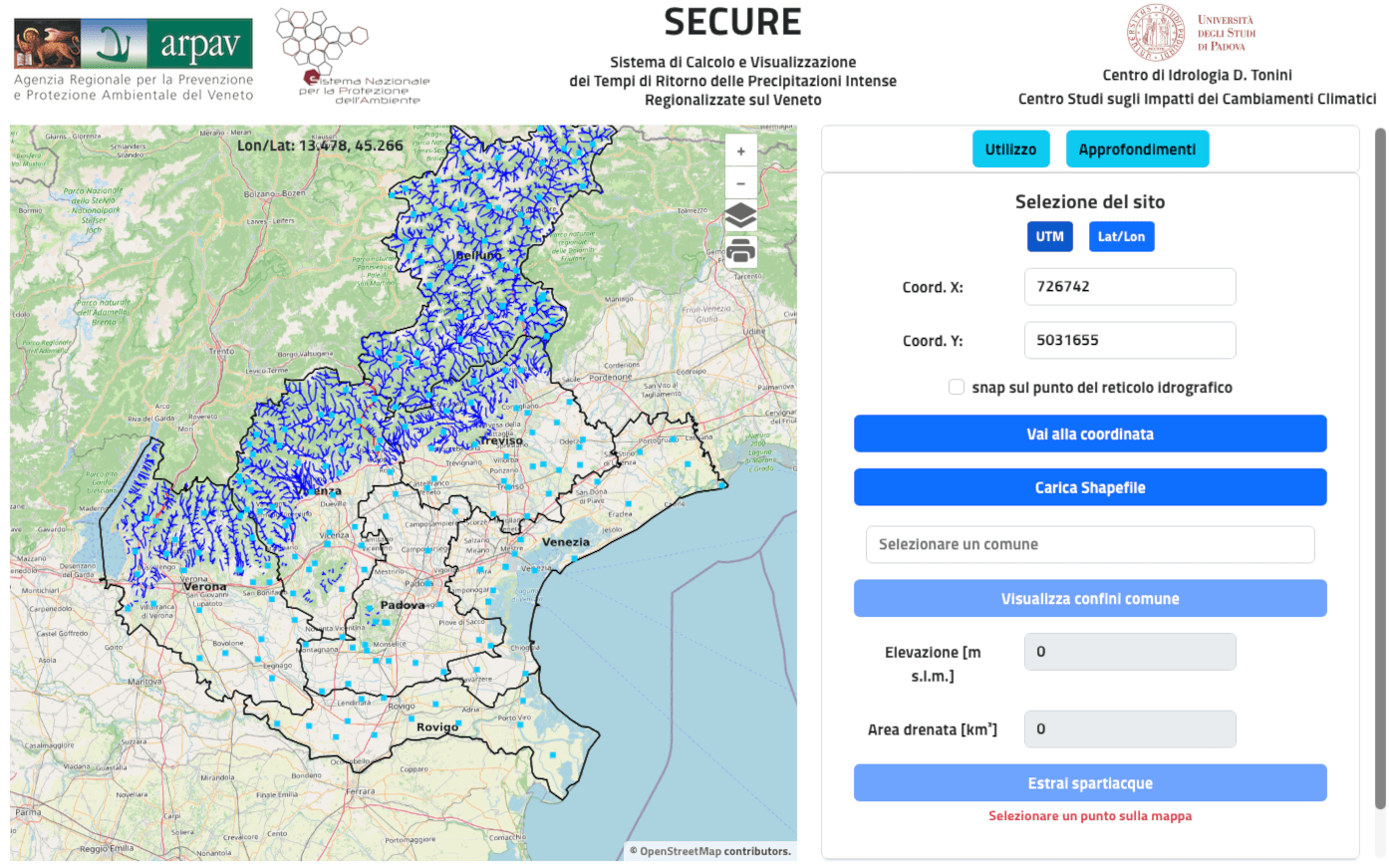
Task: Open the Utilizzo tab
Action: tap(1010, 149)
